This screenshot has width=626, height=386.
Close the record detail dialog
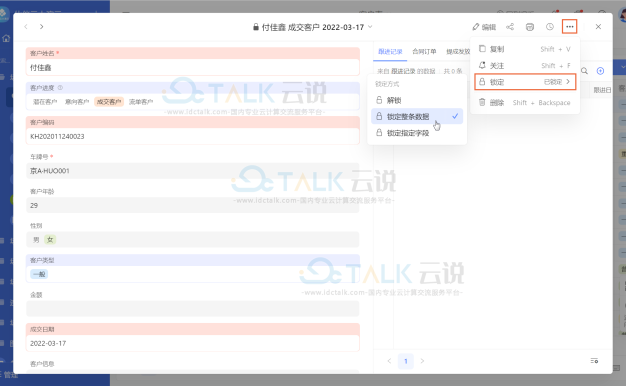coord(598,27)
